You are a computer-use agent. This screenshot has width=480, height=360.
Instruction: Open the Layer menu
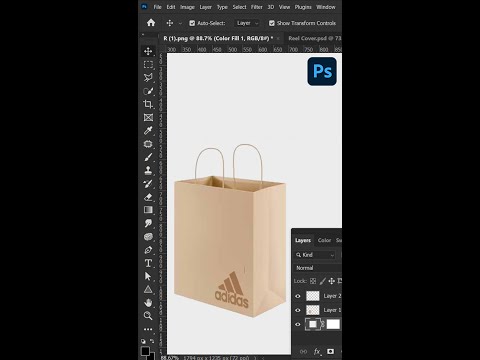(x=206, y=7)
